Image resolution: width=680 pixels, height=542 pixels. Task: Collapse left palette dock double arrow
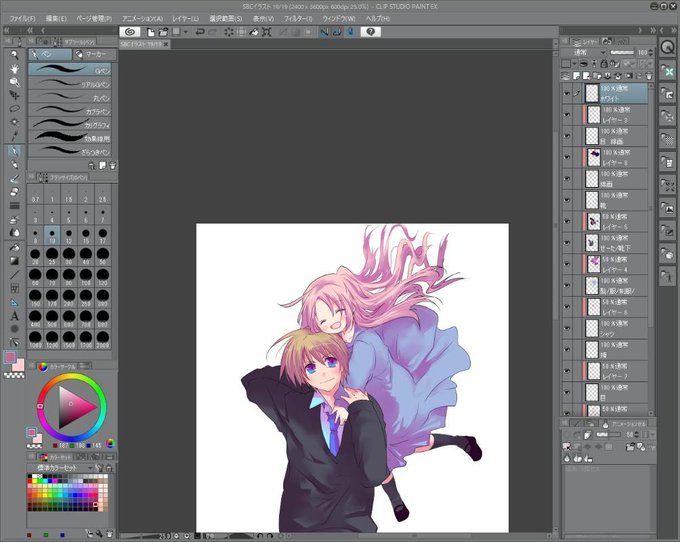pos(7,30)
